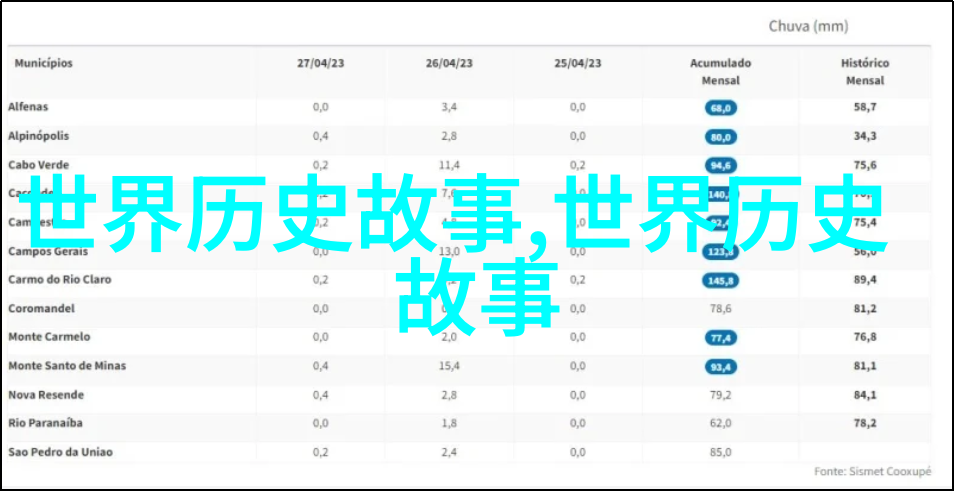Sort by the Municípios column header
This screenshot has width=954, height=491.
coord(43,63)
